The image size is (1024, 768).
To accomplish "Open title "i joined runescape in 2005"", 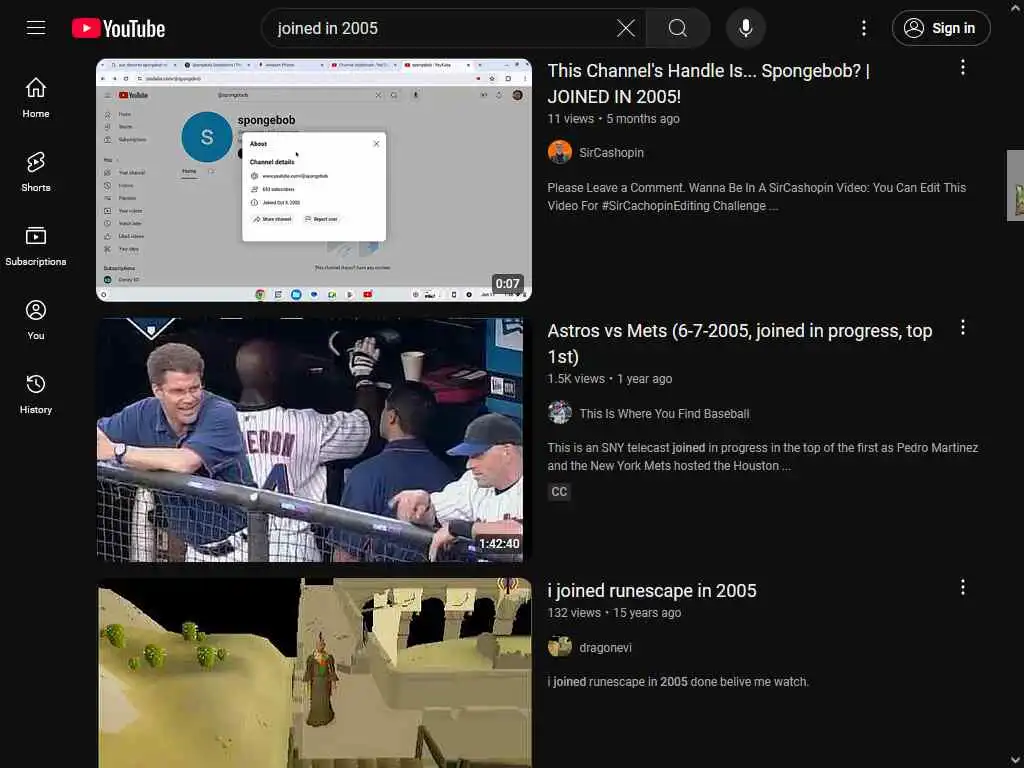I will pyautogui.click(x=652, y=590).
